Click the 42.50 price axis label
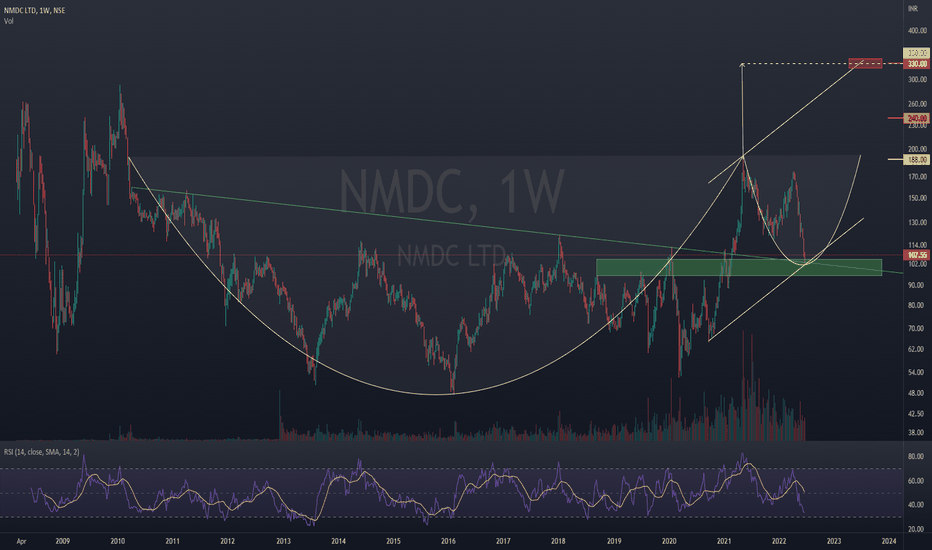Image resolution: width=932 pixels, height=550 pixels. tap(917, 414)
